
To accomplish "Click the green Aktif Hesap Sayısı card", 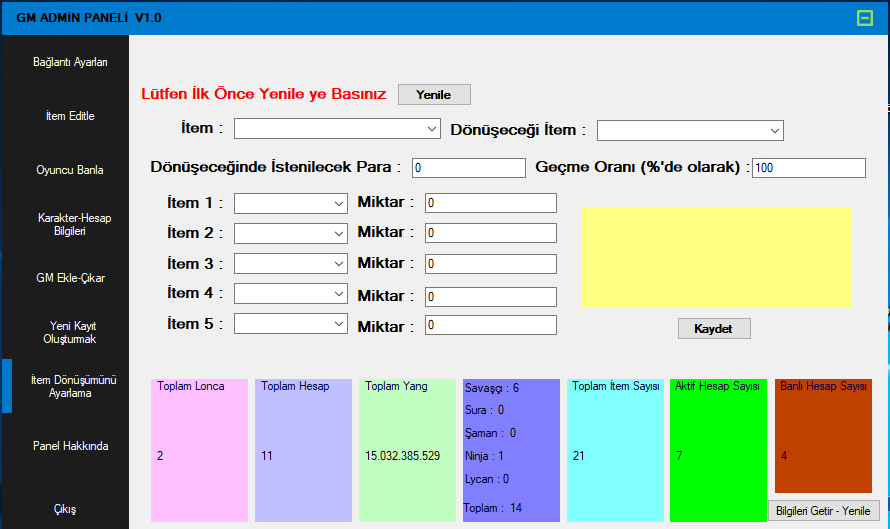I will point(718,450).
